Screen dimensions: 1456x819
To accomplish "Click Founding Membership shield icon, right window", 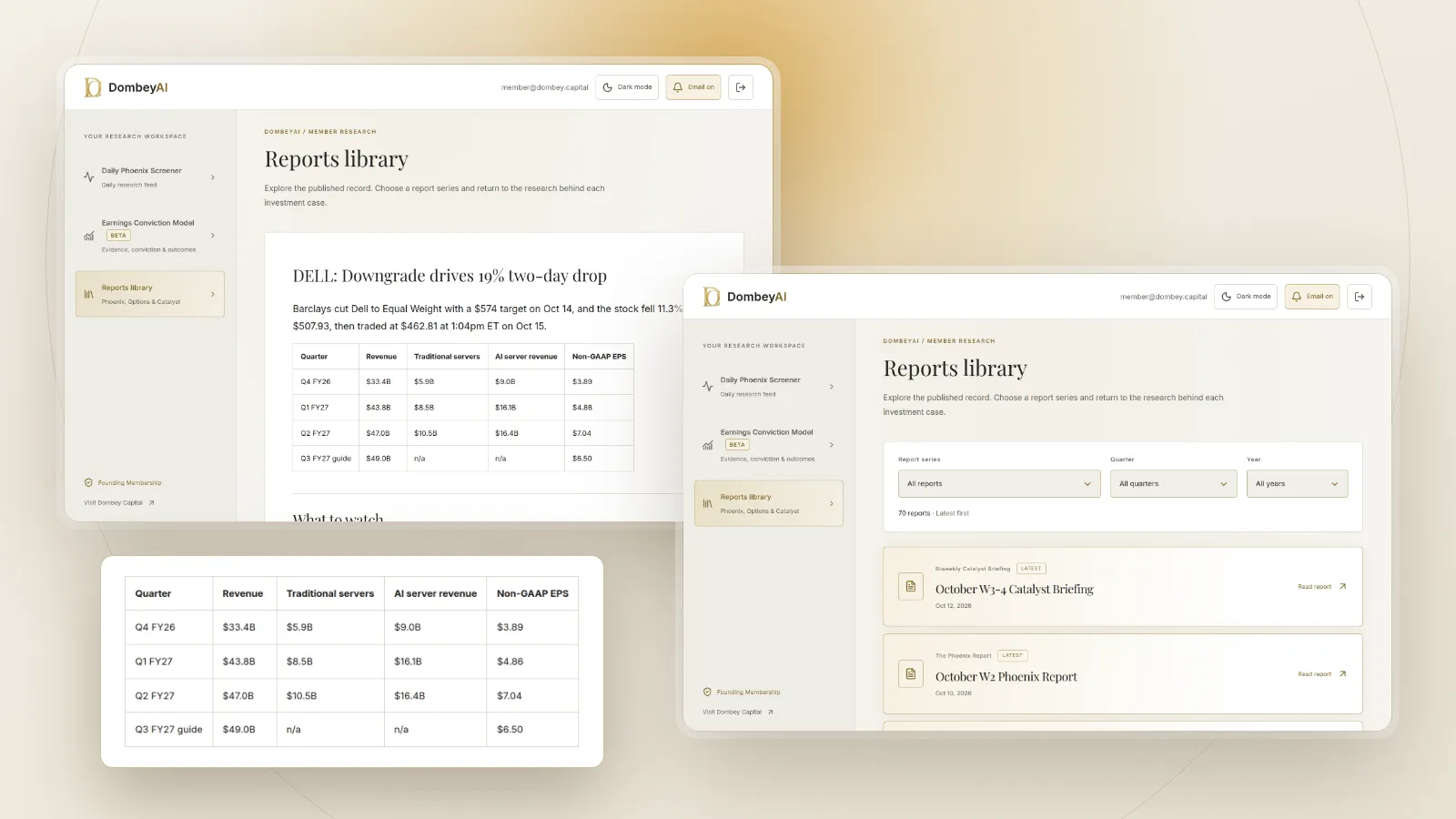I will tap(707, 693).
